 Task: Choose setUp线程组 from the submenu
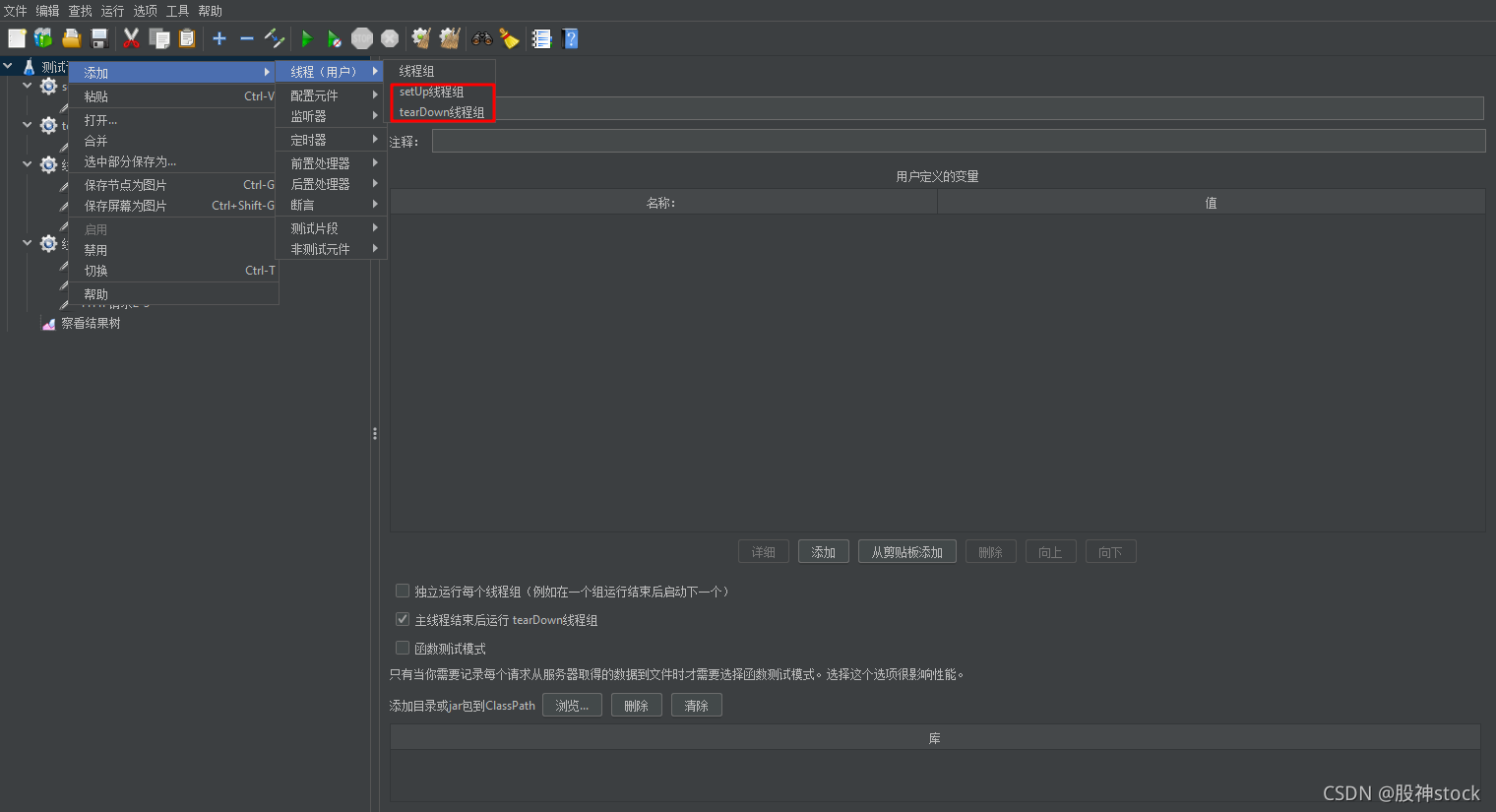[440, 92]
